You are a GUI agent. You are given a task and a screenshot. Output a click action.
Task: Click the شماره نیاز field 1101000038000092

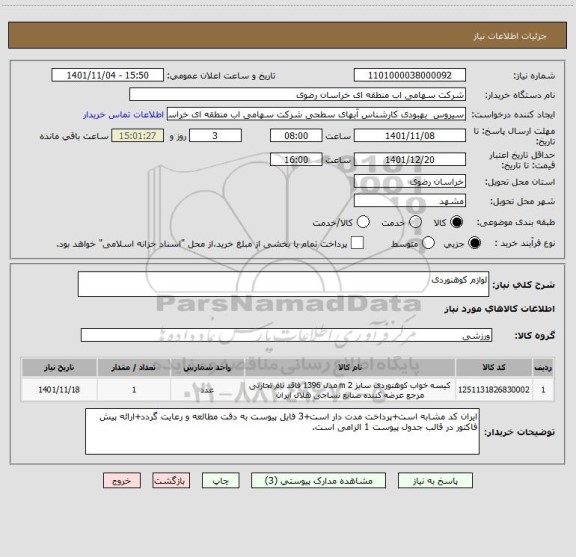410,75
